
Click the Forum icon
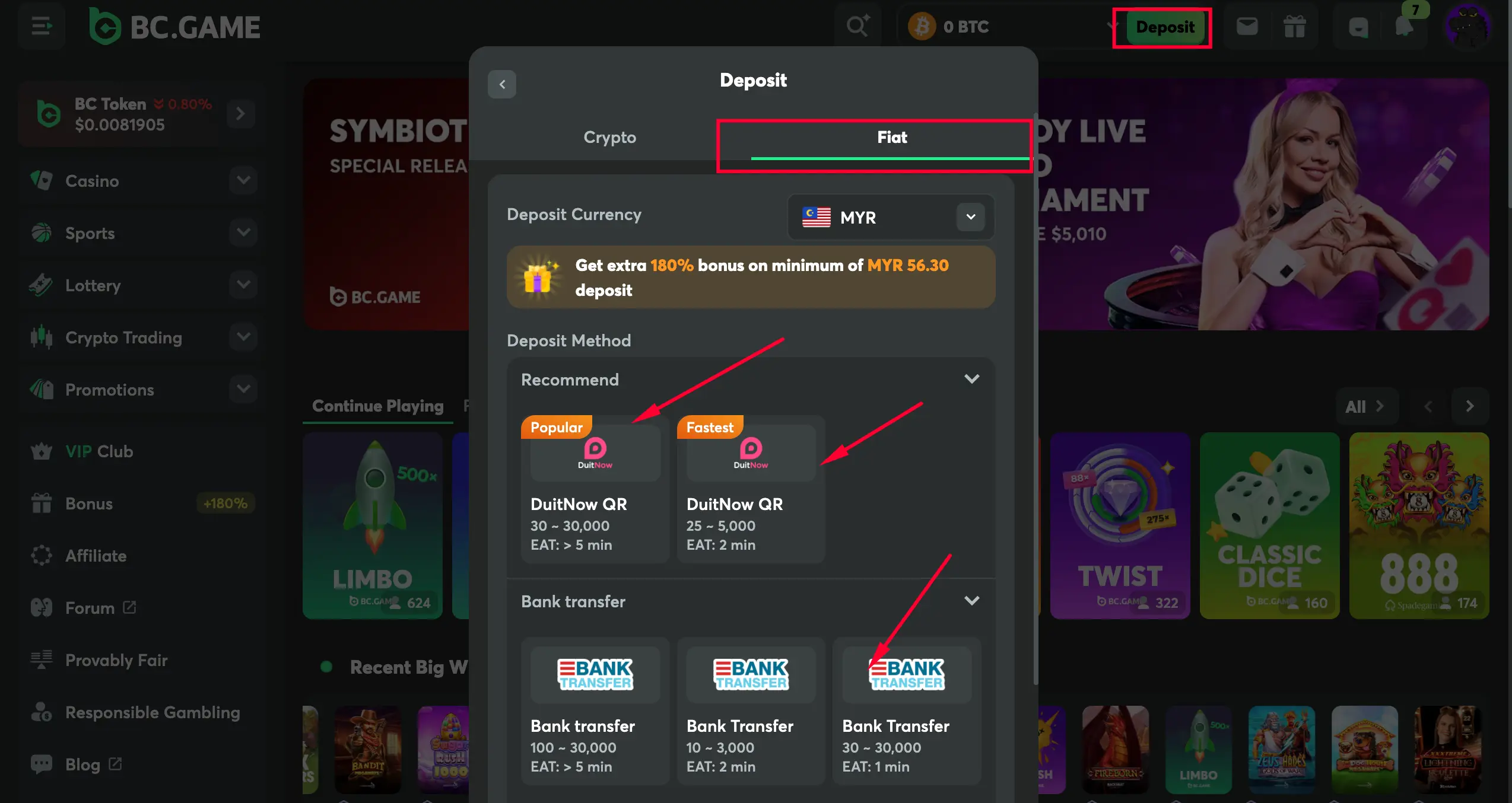point(42,607)
